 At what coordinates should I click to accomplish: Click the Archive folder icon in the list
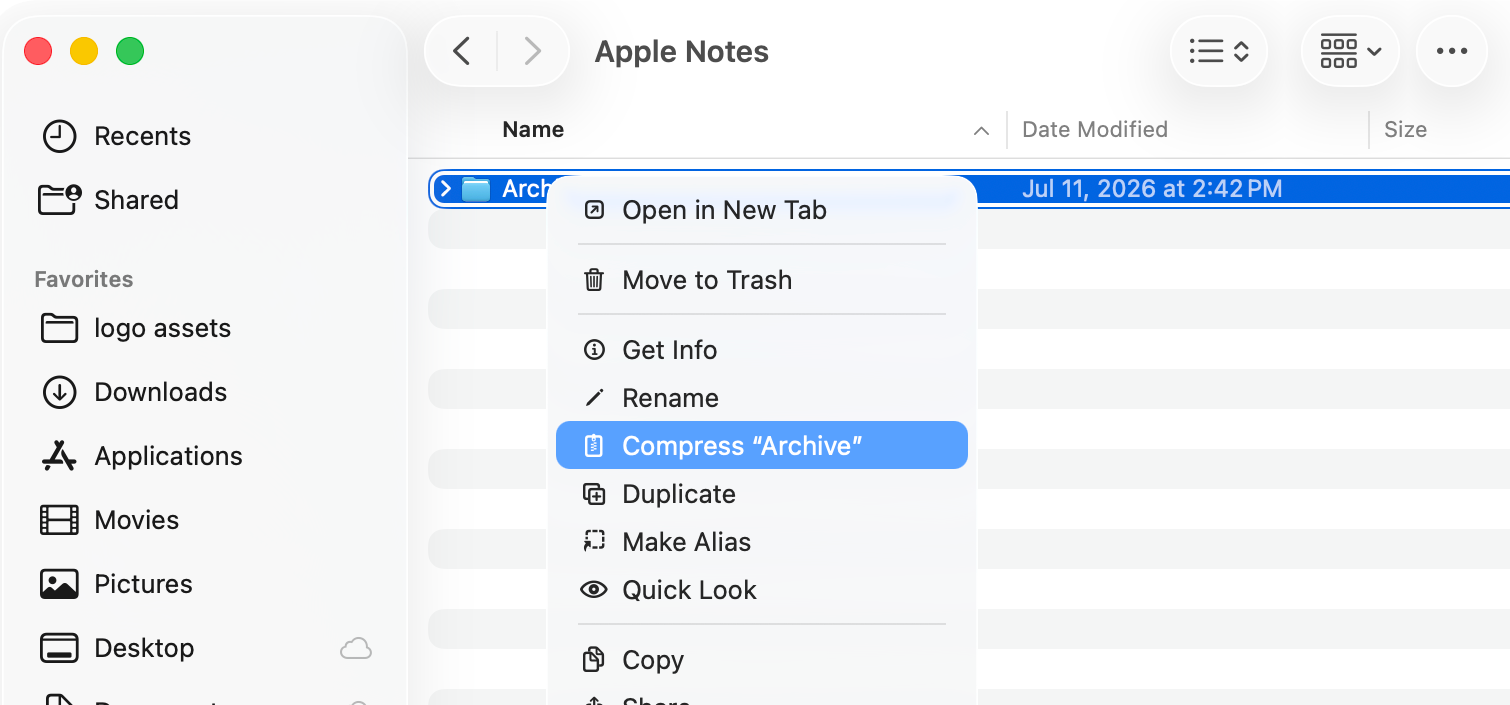click(476, 189)
